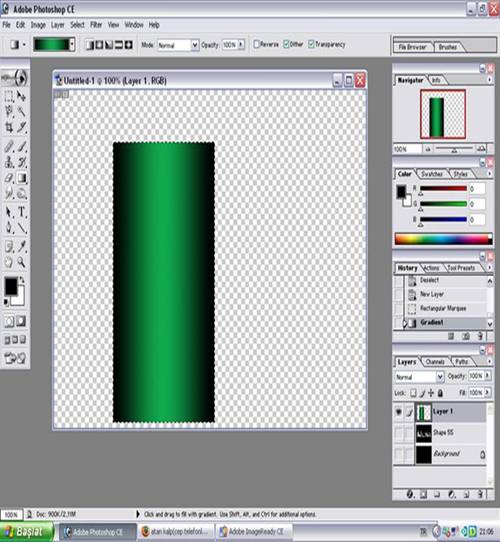Screen dimensions: 500x542
Task: Uncheck the Dither checkbox
Action: tap(286, 44)
